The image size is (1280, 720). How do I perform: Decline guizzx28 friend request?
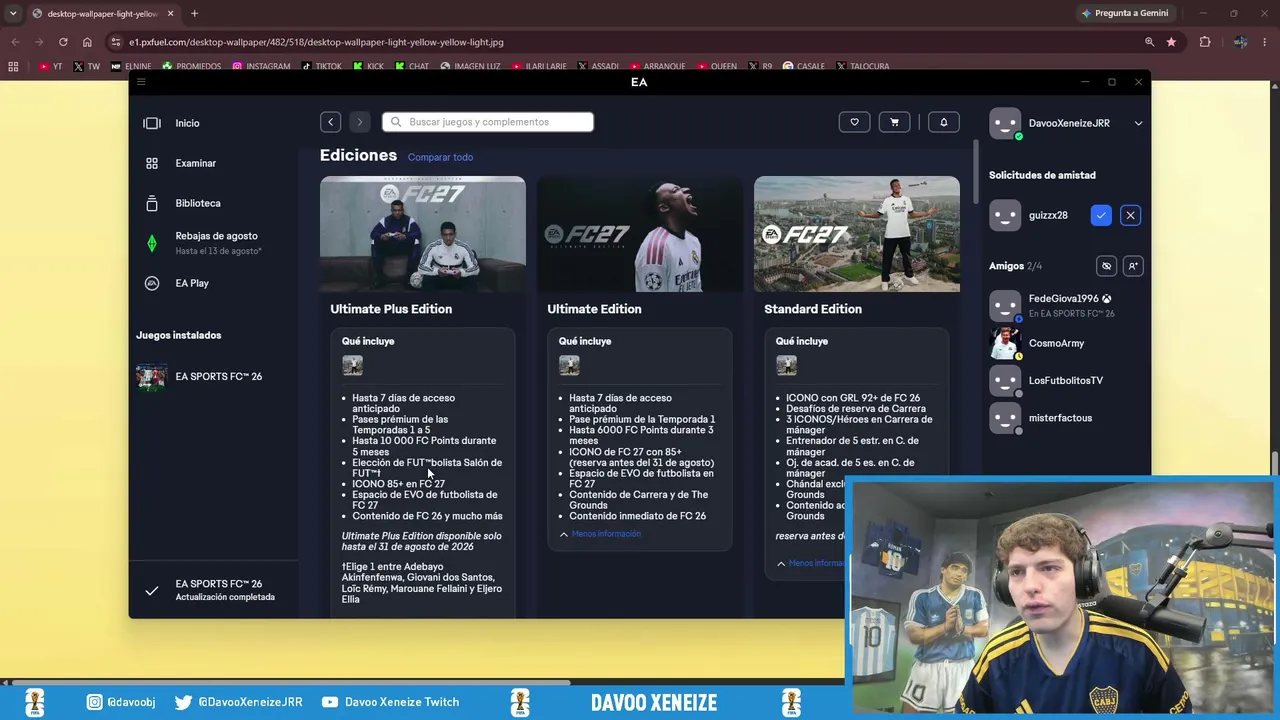tap(1130, 215)
